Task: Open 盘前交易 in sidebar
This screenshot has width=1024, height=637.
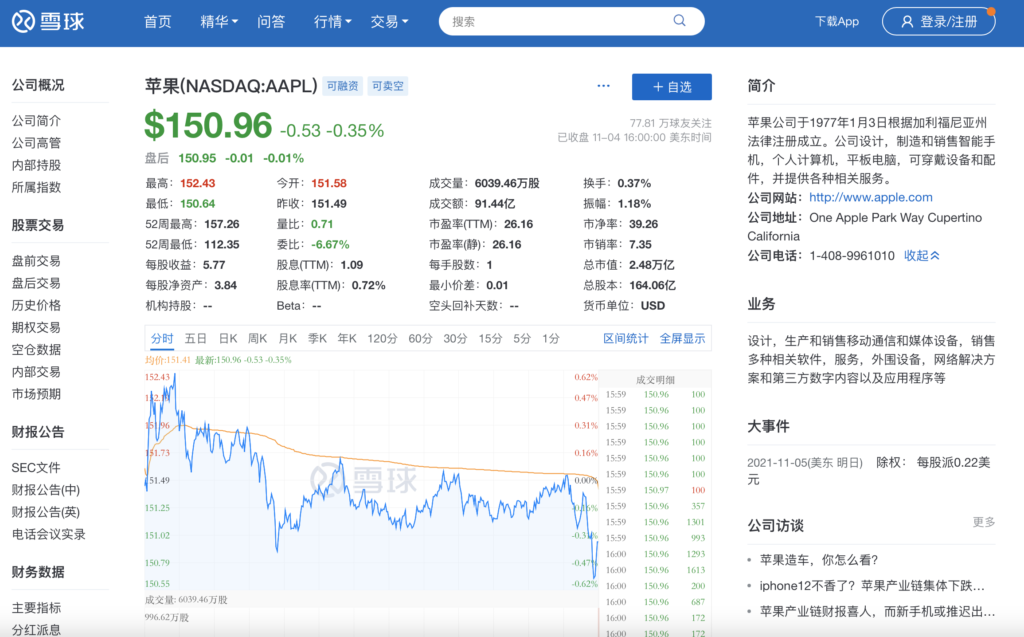Action: (36, 261)
